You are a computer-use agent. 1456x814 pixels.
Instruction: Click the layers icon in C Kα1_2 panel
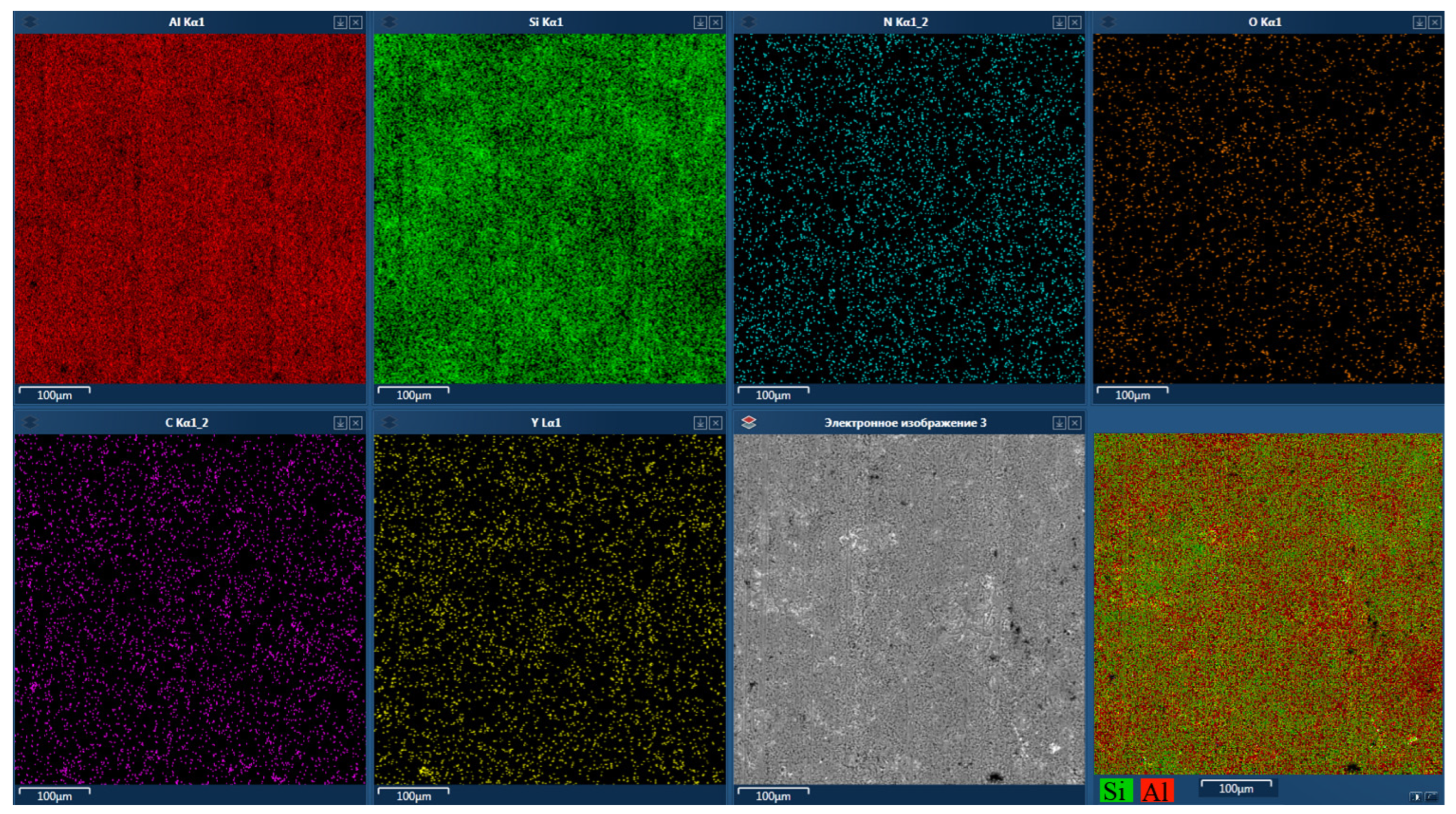(x=30, y=422)
